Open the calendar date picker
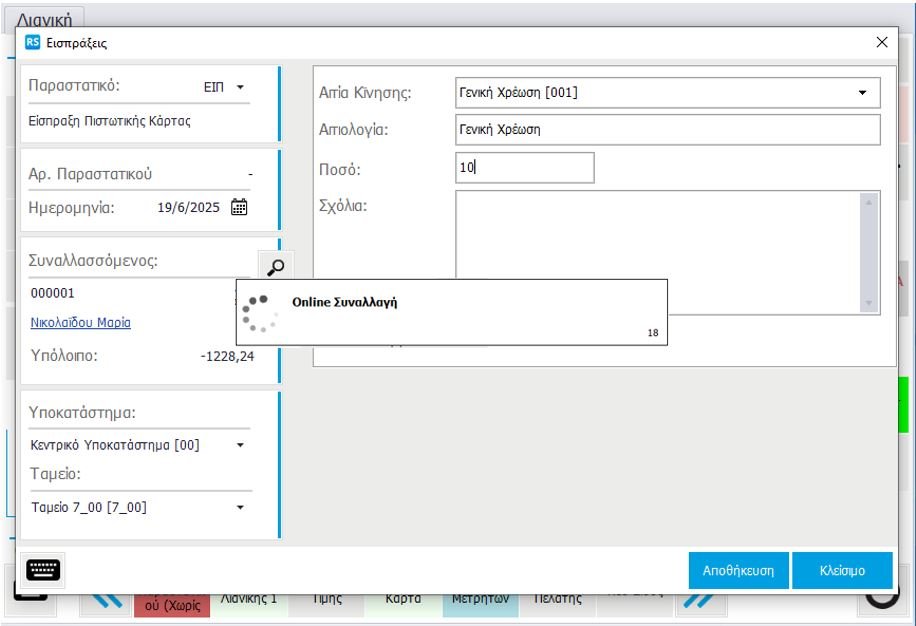 (x=239, y=208)
